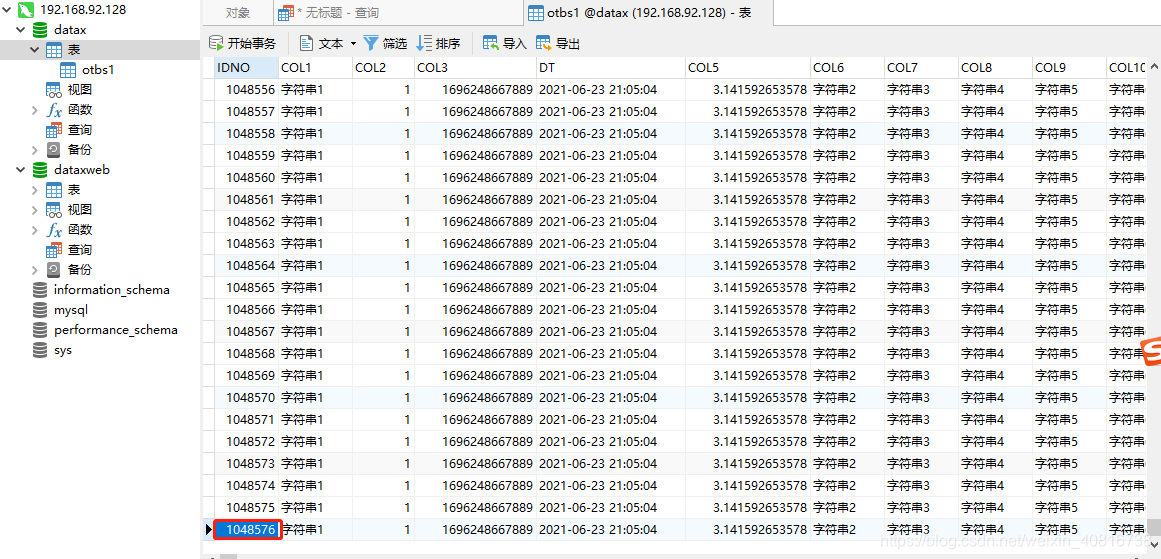Click the 查询 icon under datax
This screenshot has width=1161, height=559.
click(54, 130)
